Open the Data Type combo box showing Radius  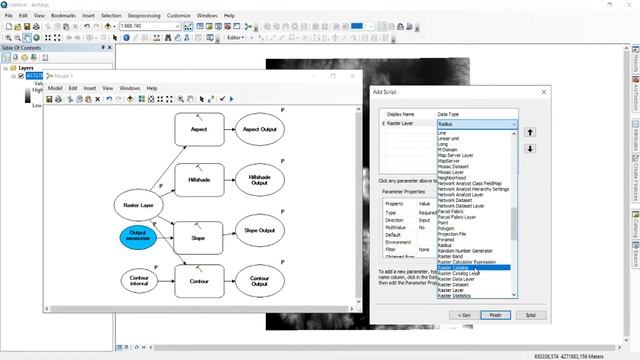(477, 124)
